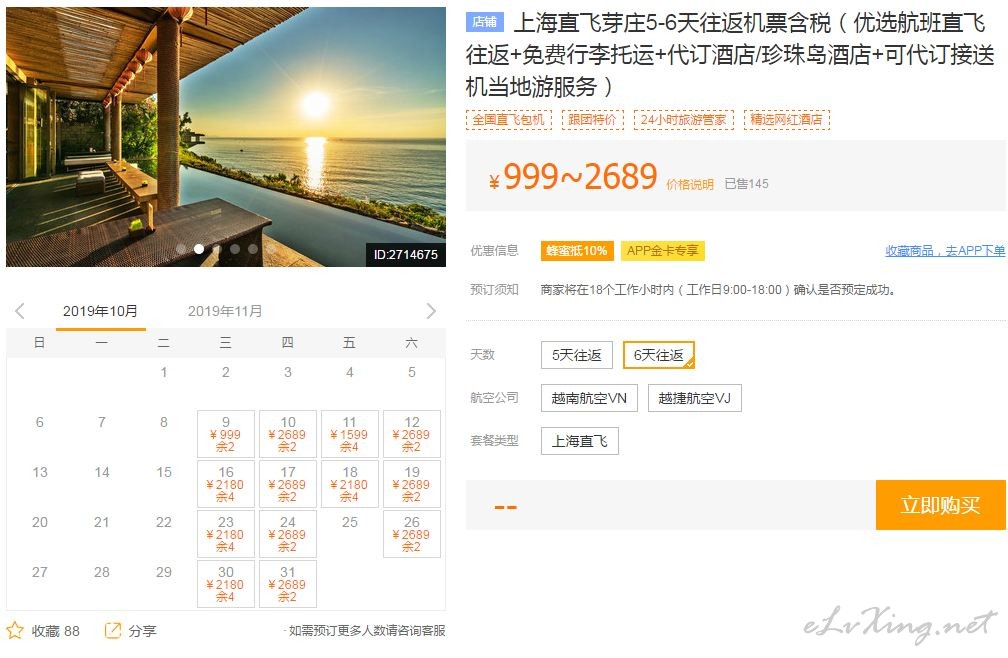Click the 全国直飞包机 tag
The height and width of the screenshot is (658, 1008).
(x=508, y=120)
